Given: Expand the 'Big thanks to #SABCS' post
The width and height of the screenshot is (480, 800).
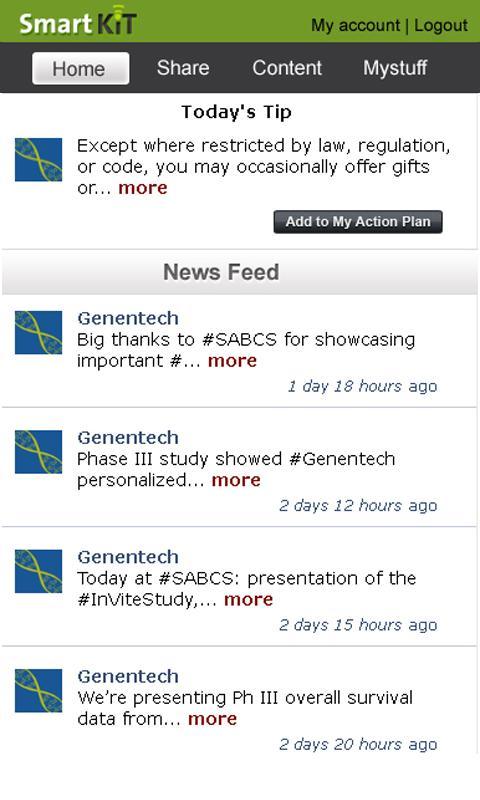Looking at the screenshot, I should [232, 361].
